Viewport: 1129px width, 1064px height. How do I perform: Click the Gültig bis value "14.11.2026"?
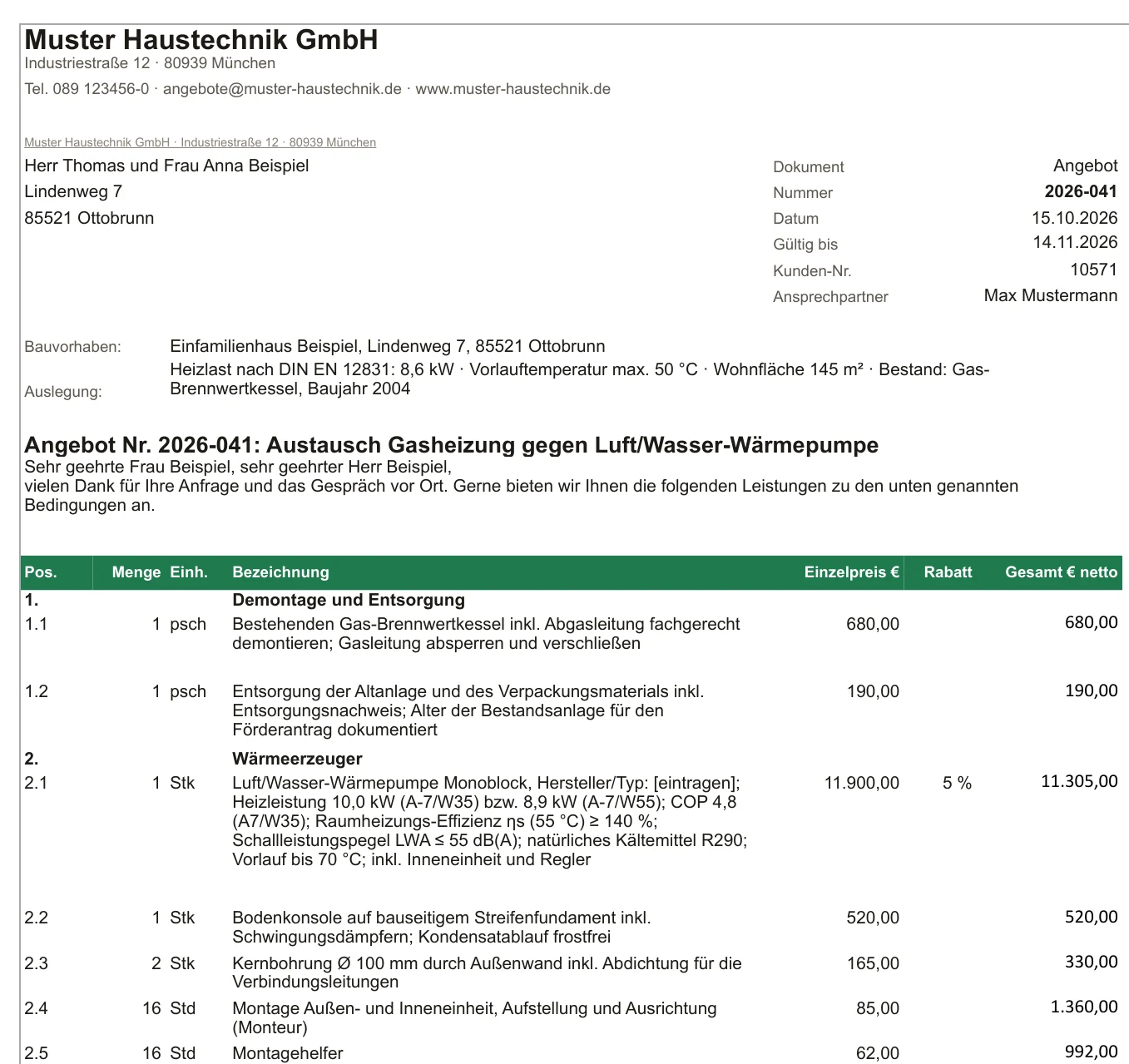1075,242
